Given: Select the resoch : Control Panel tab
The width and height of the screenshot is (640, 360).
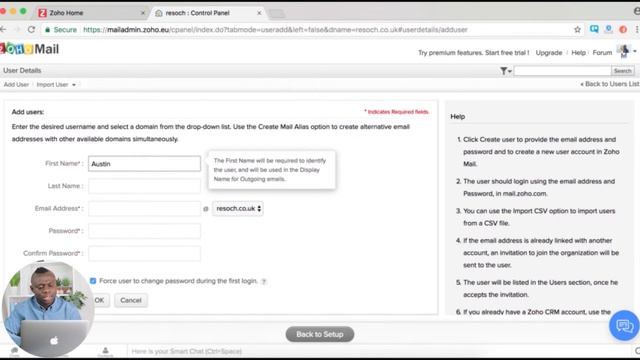Looking at the screenshot, I should pyautogui.click(x=208, y=13).
